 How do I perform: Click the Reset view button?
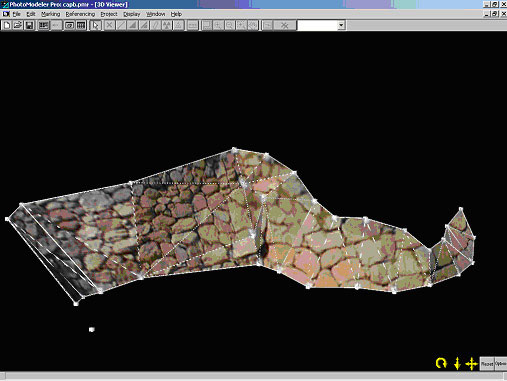487,364
